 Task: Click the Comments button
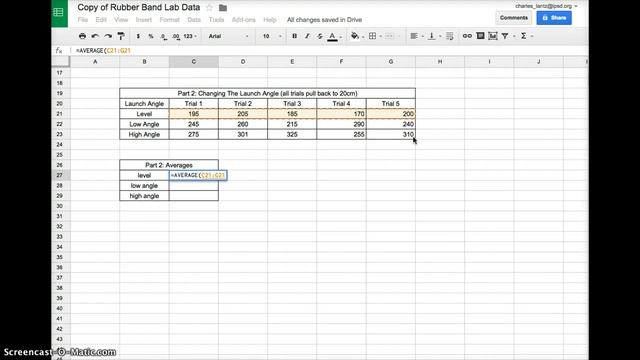513,18
